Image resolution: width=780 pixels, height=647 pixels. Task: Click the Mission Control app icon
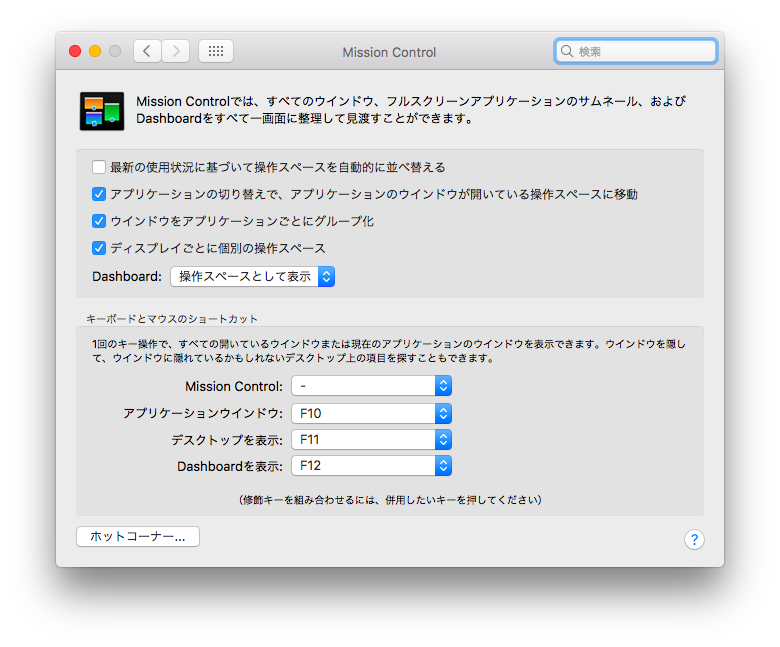(x=102, y=111)
